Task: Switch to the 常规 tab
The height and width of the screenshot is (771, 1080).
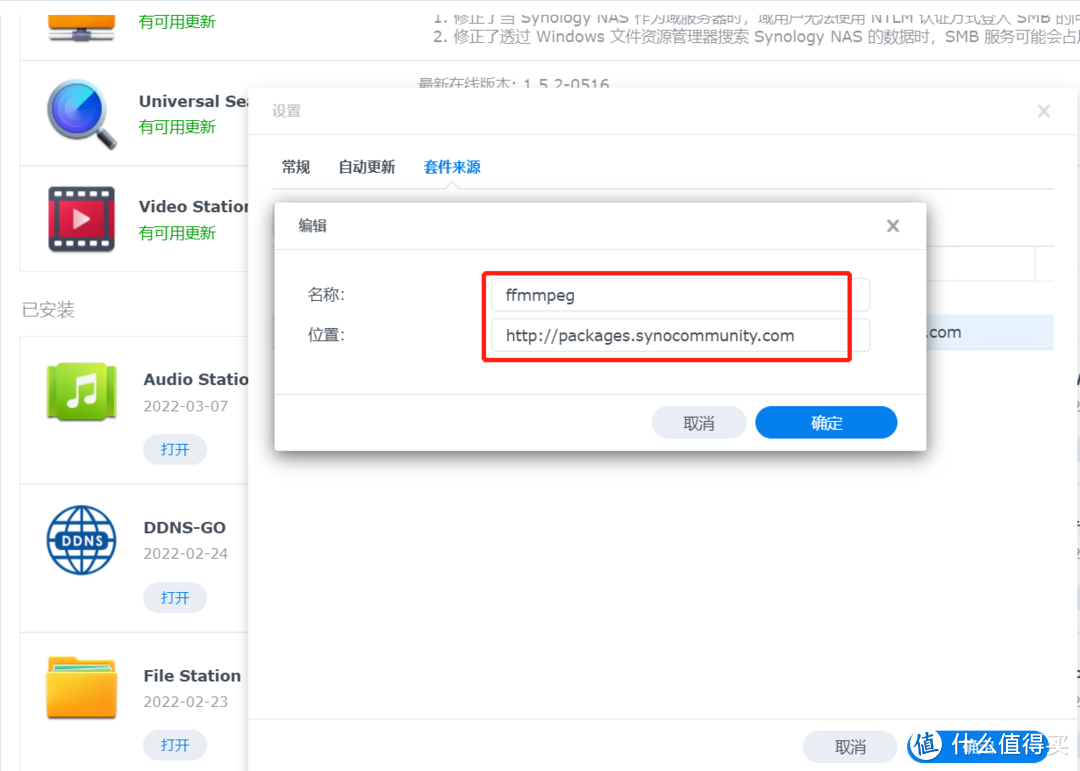Action: [296, 167]
